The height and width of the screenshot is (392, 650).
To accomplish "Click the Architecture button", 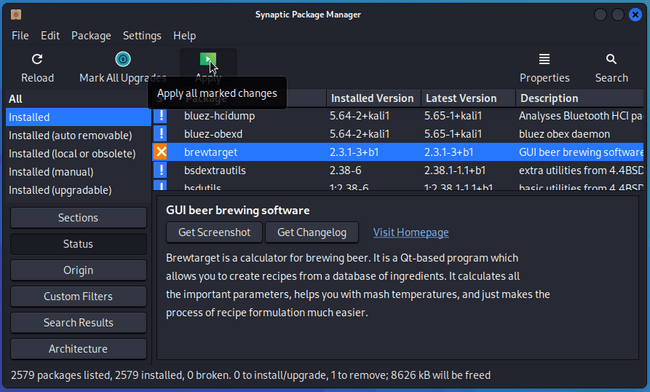I will tap(78, 349).
